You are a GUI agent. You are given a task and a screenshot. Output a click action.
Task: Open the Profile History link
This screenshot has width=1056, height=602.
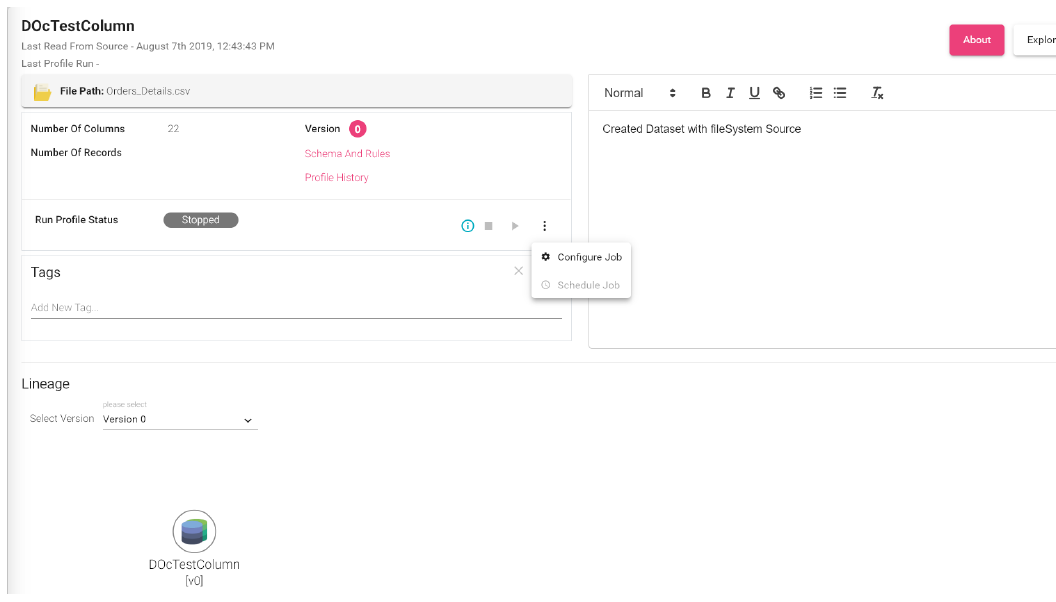[336, 178]
